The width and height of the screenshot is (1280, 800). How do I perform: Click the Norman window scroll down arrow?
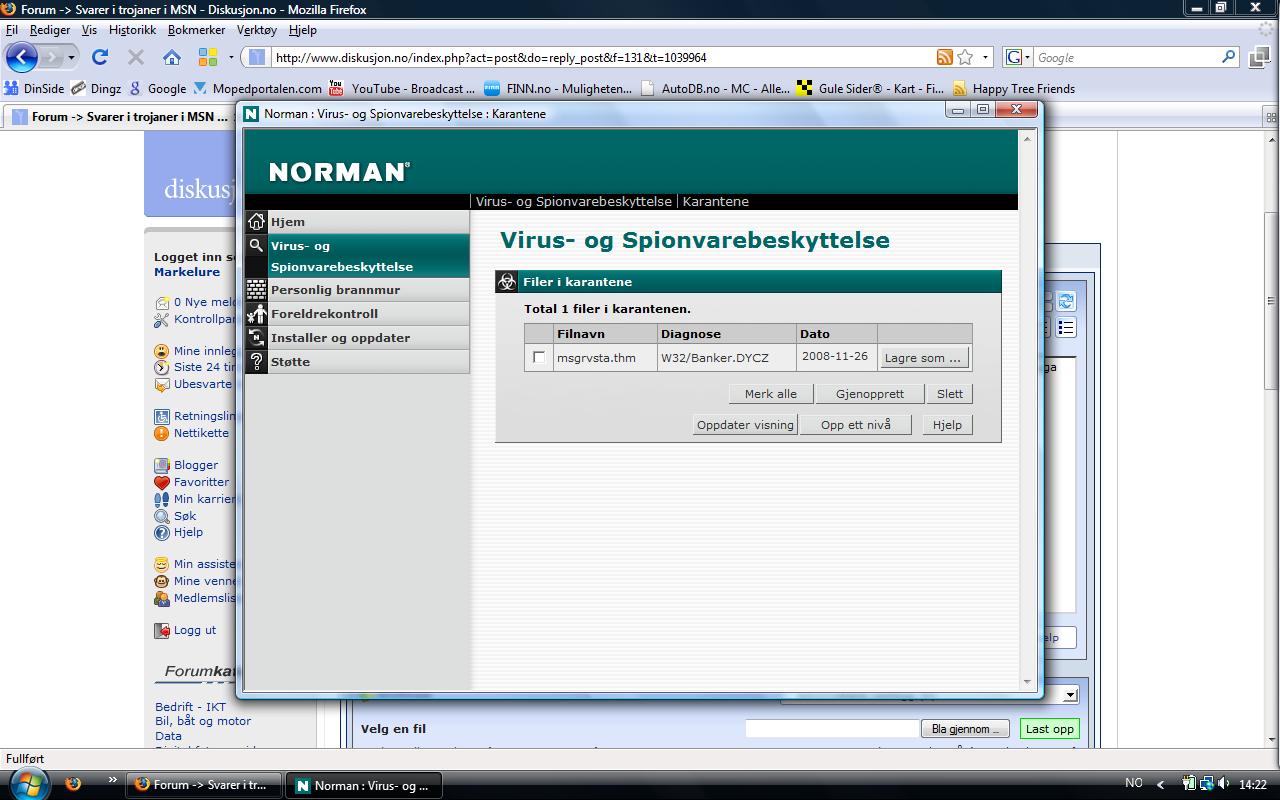pos(1027,681)
